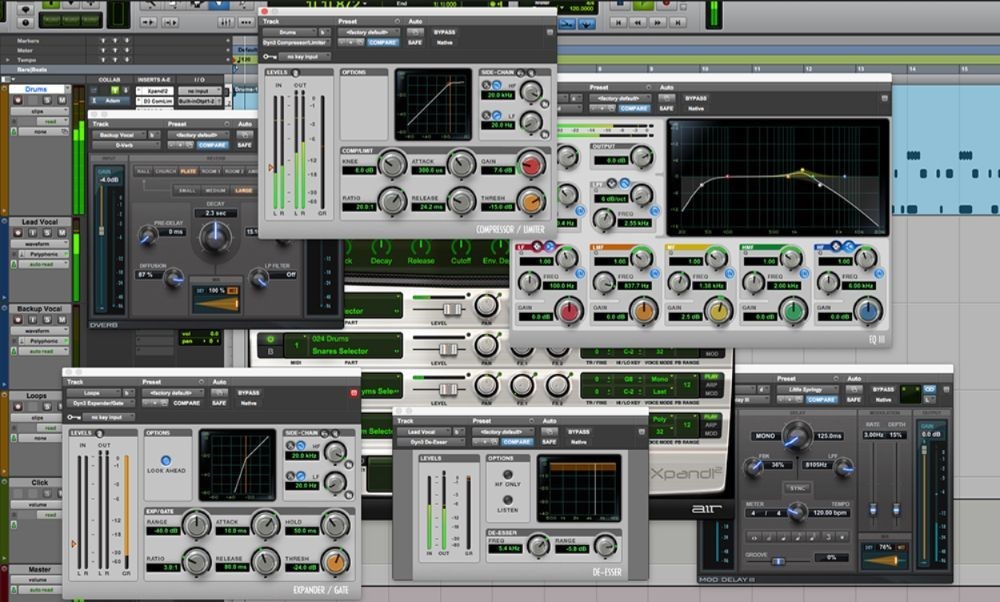Image resolution: width=1000 pixels, height=602 pixels.
Task: Click the Compressor RELEASE knob
Action: (462, 201)
